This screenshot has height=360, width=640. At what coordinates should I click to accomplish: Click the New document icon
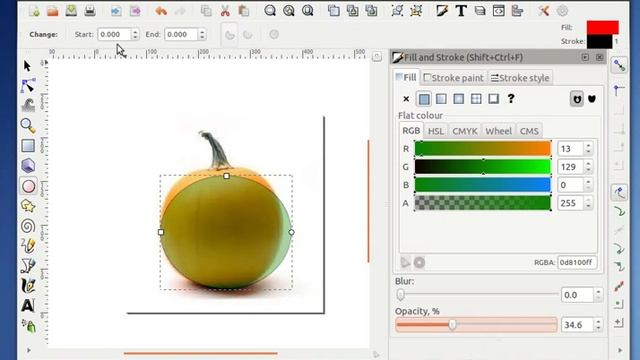[x=34, y=11]
